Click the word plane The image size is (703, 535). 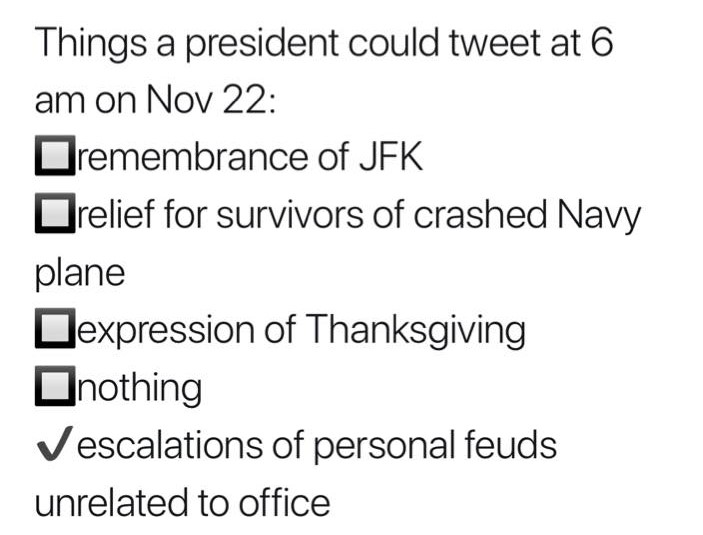[x=80, y=274]
